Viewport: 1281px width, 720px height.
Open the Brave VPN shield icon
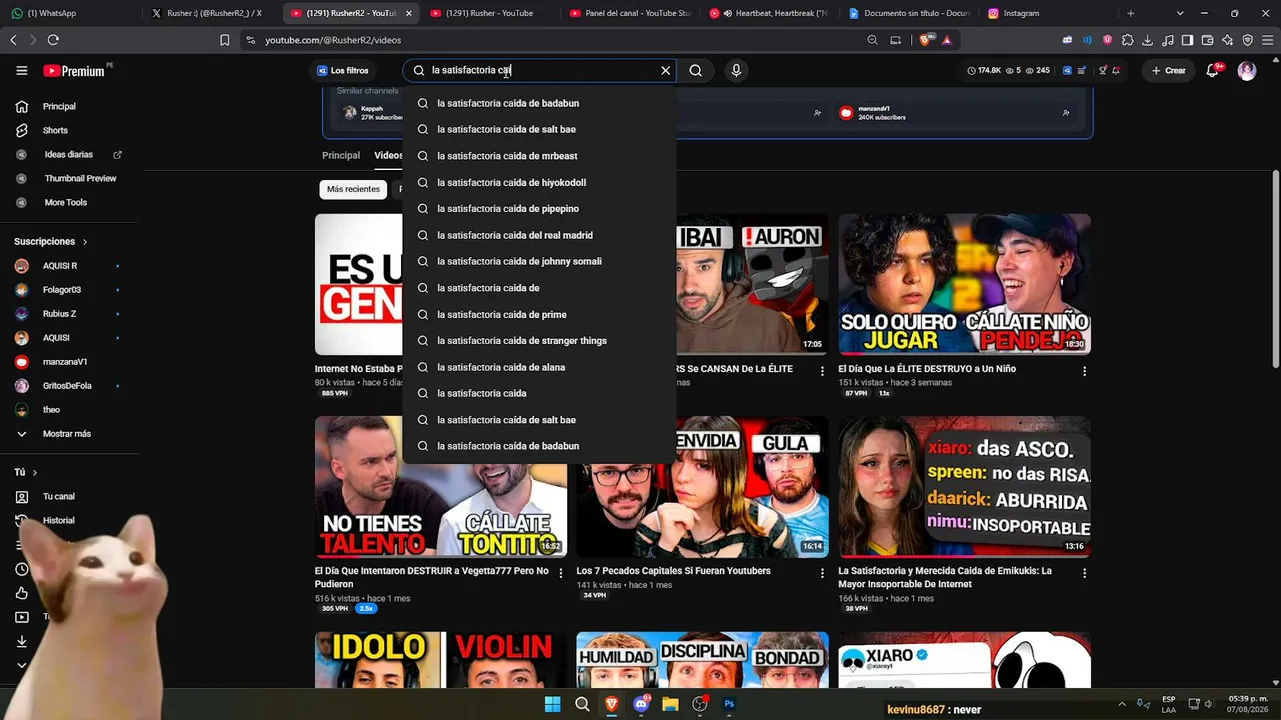click(x=1247, y=40)
